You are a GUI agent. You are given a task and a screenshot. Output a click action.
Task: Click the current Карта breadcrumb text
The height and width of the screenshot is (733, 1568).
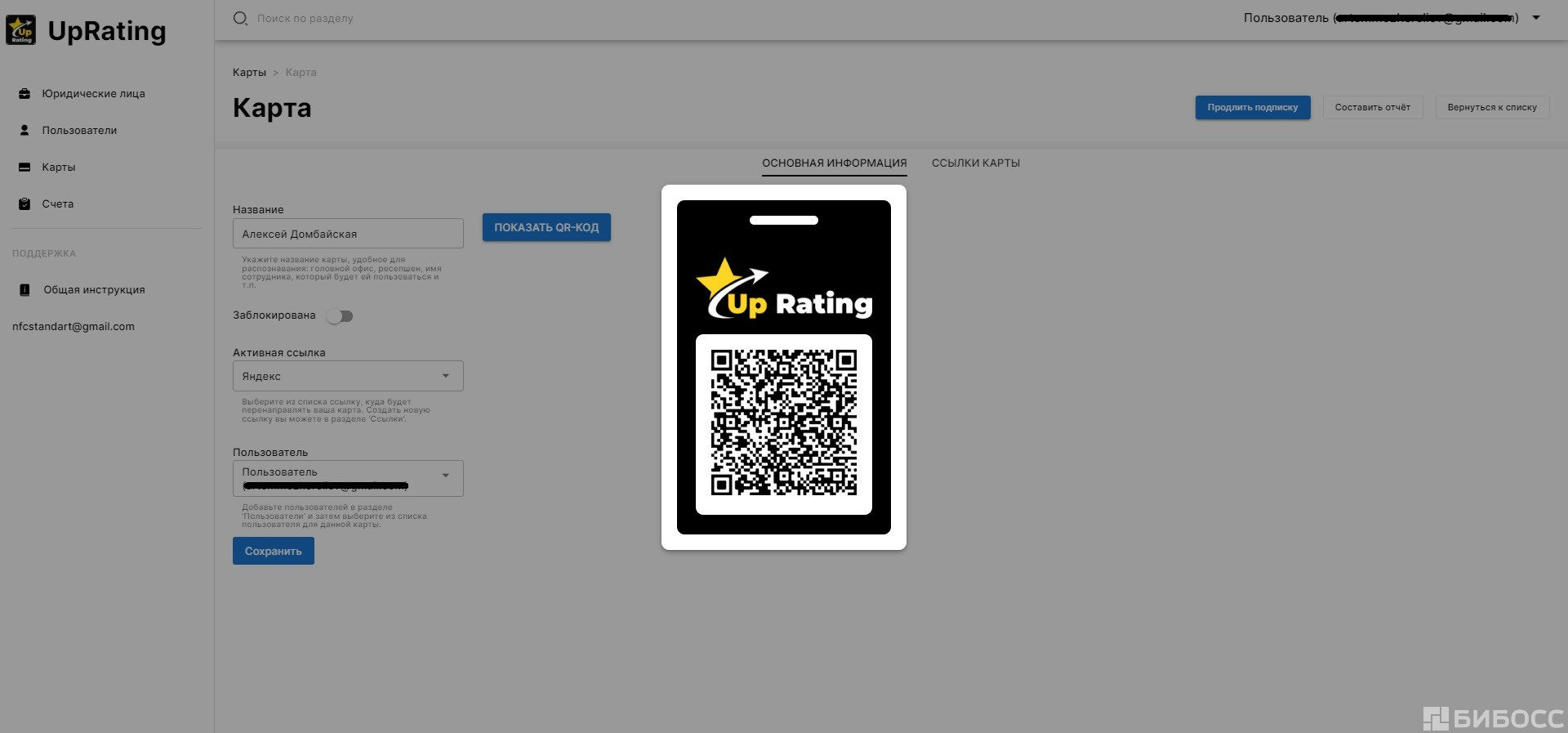coord(301,73)
